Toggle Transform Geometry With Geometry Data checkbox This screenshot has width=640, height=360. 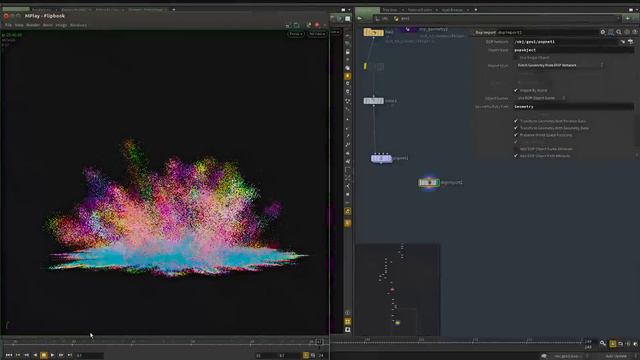516,128
